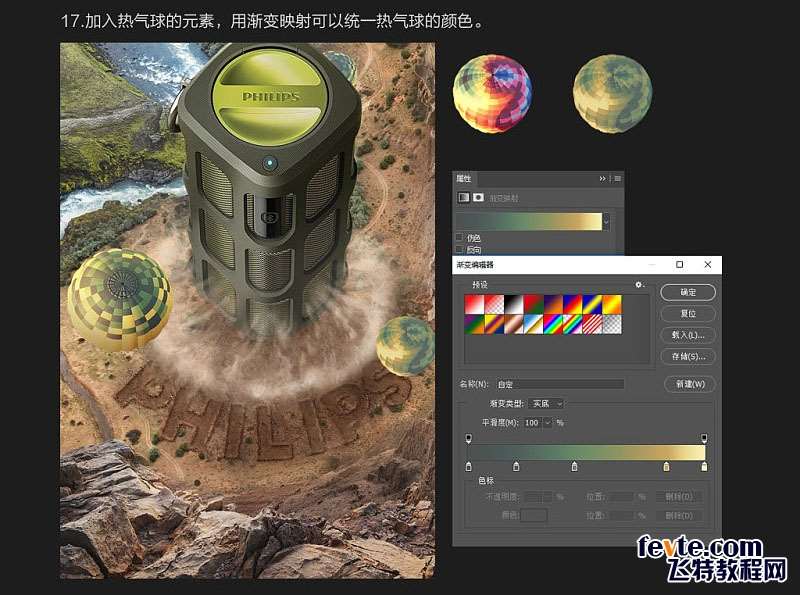800x595 pixels.
Task: Choose the last checkerboard transparent preset
Action: coord(612,325)
